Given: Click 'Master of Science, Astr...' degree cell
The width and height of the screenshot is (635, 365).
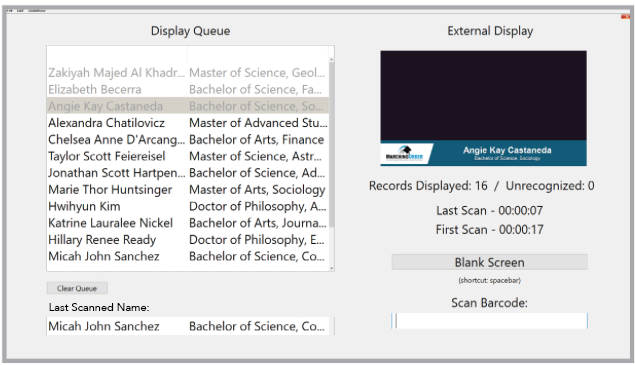Looking at the screenshot, I should [x=256, y=156].
